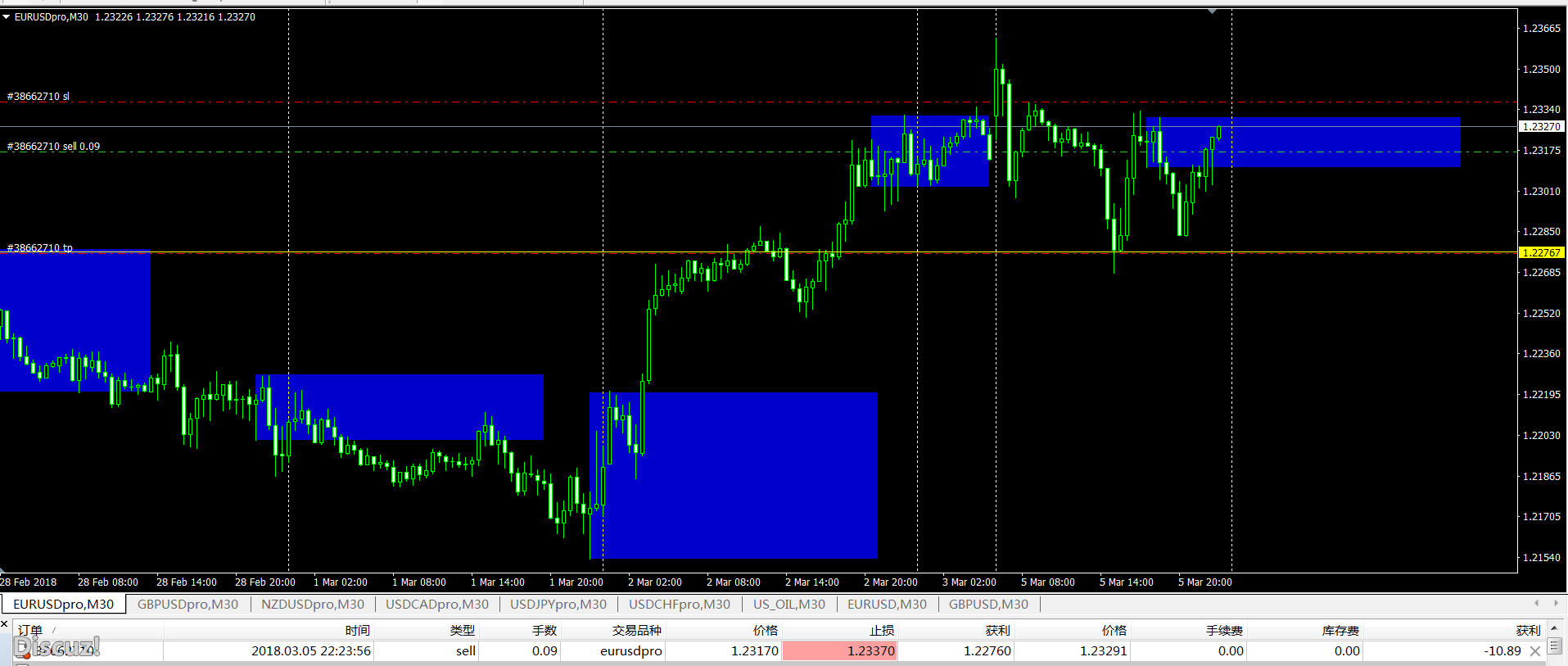
Task: Click the 1.21540 price scale label
Action: (x=1541, y=557)
